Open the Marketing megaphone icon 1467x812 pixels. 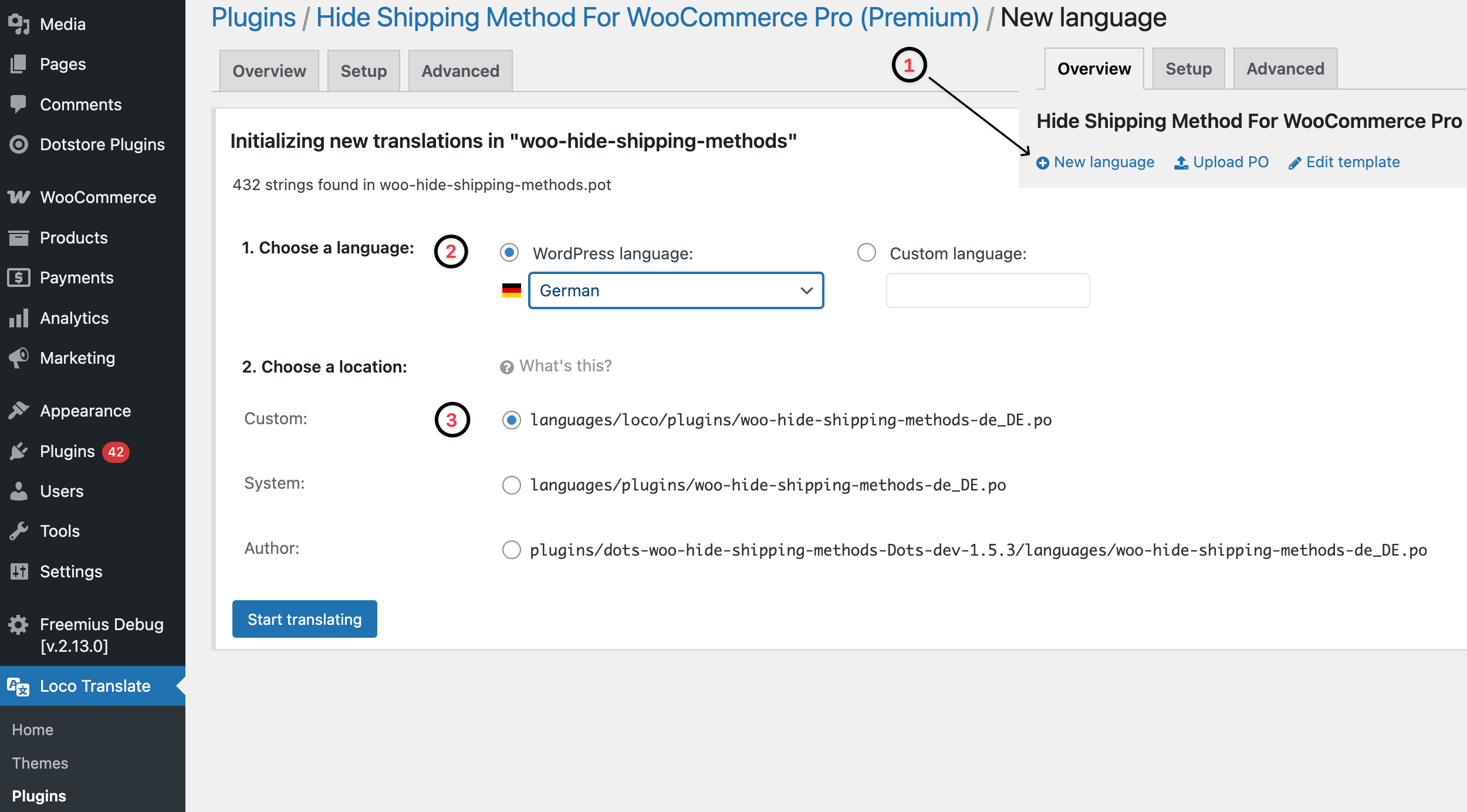point(18,357)
